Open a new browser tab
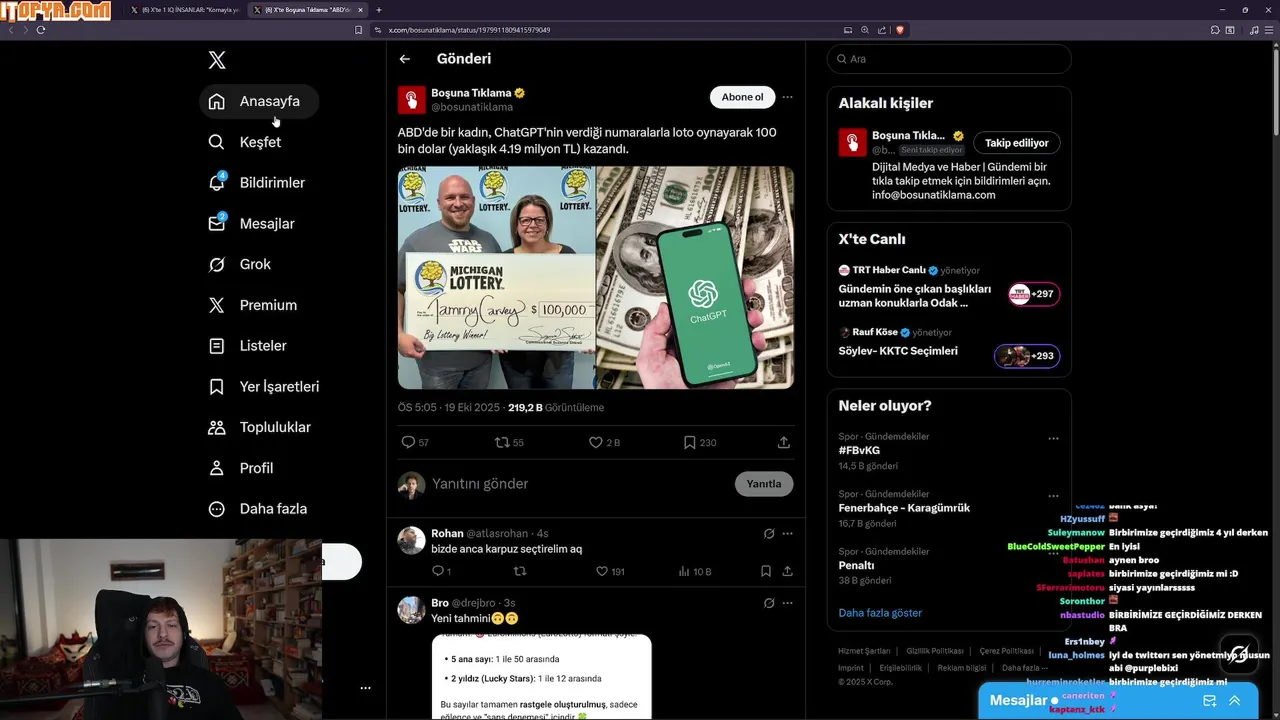 379,10
